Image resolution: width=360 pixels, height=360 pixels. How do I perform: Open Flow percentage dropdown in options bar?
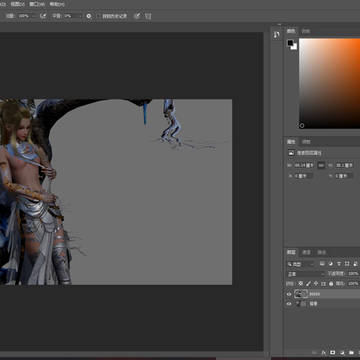27,16
